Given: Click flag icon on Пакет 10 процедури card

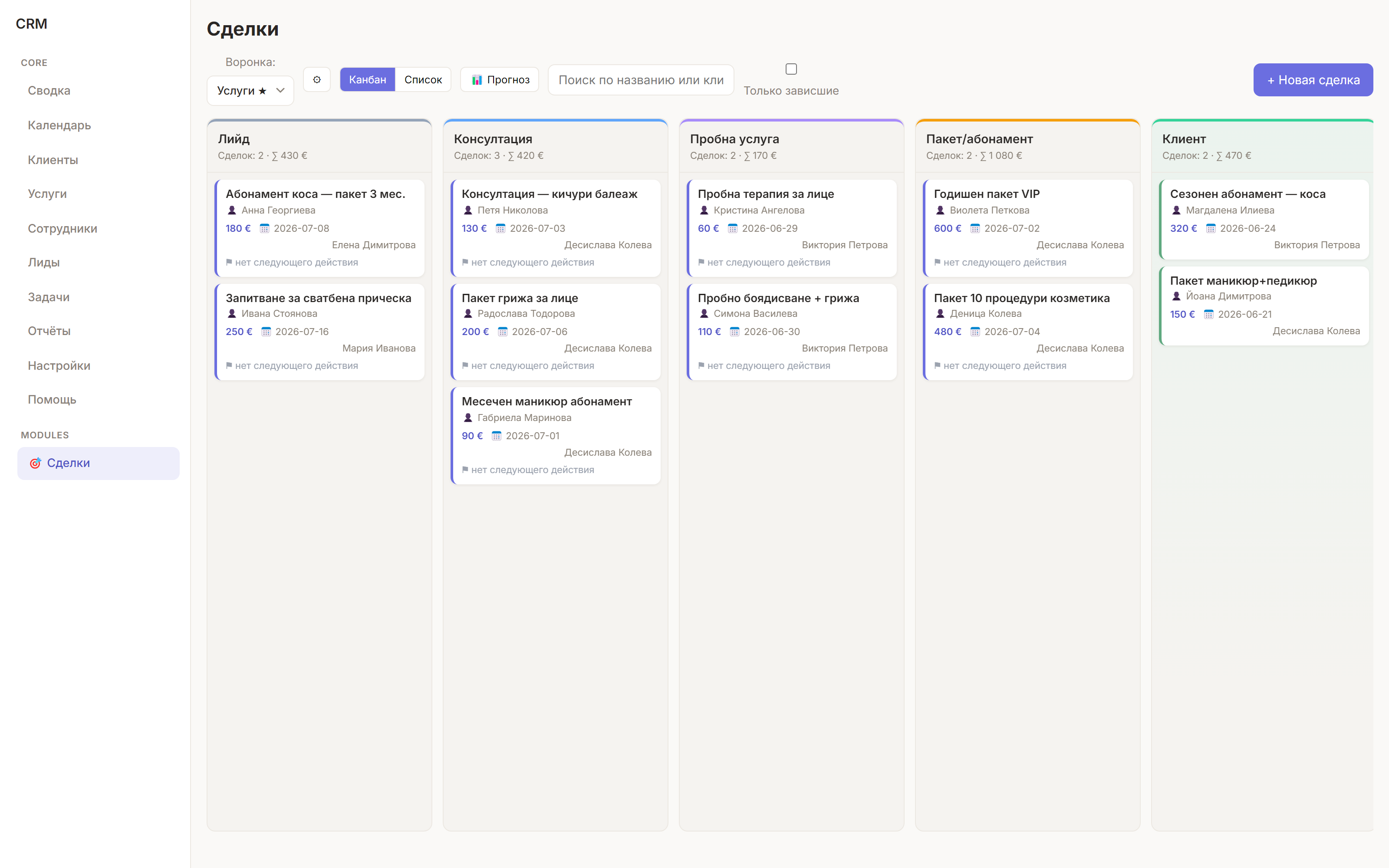Looking at the screenshot, I should (937, 366).
